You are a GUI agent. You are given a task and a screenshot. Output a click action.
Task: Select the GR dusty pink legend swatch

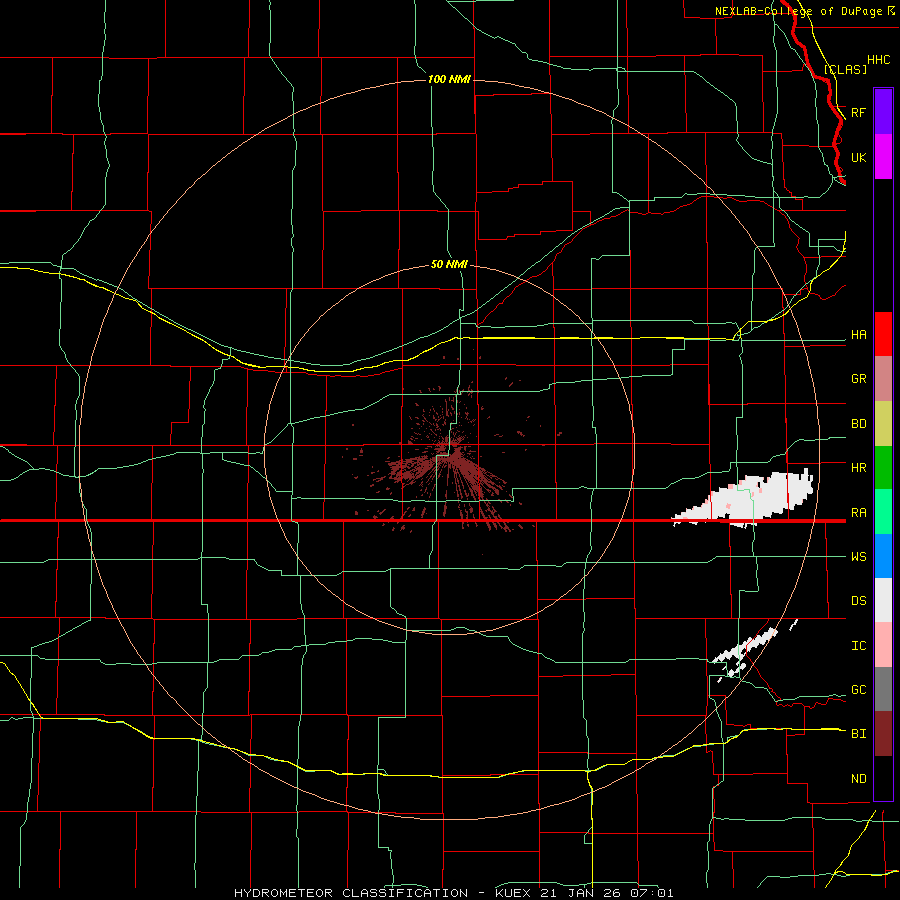click(883, 379)
